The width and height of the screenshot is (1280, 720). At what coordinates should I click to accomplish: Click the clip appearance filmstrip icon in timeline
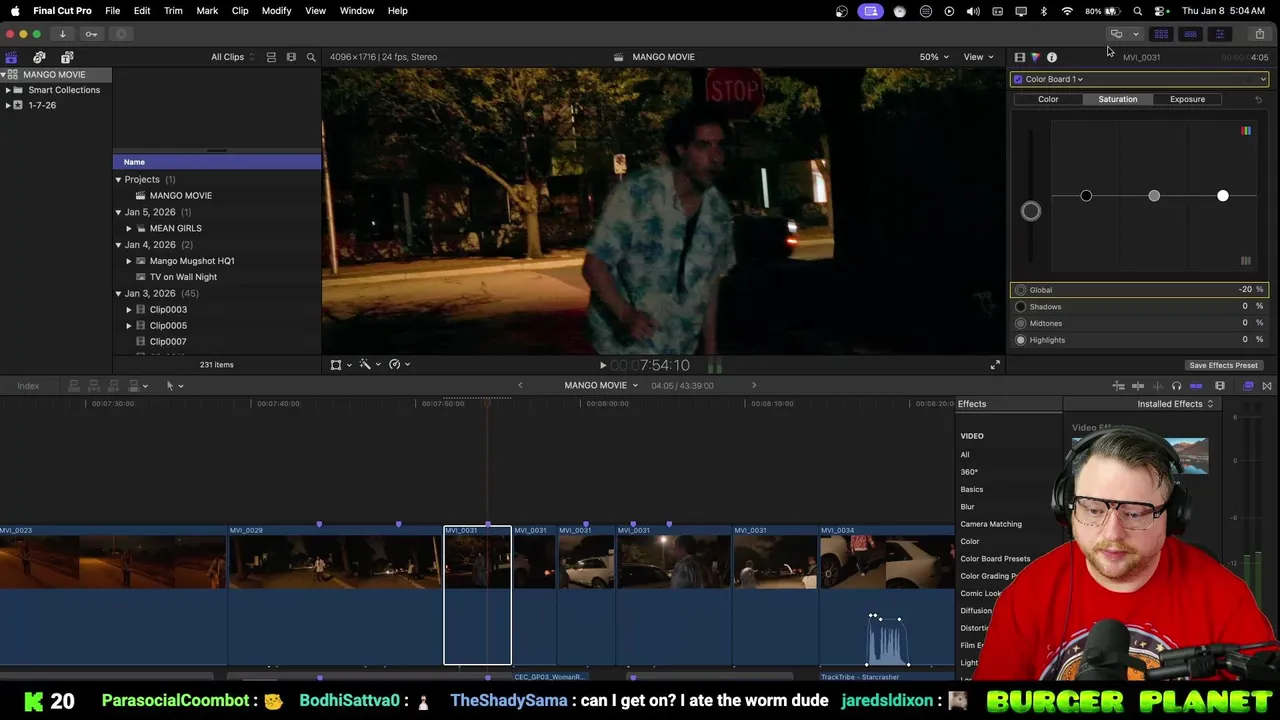[x=1220, y=386]
